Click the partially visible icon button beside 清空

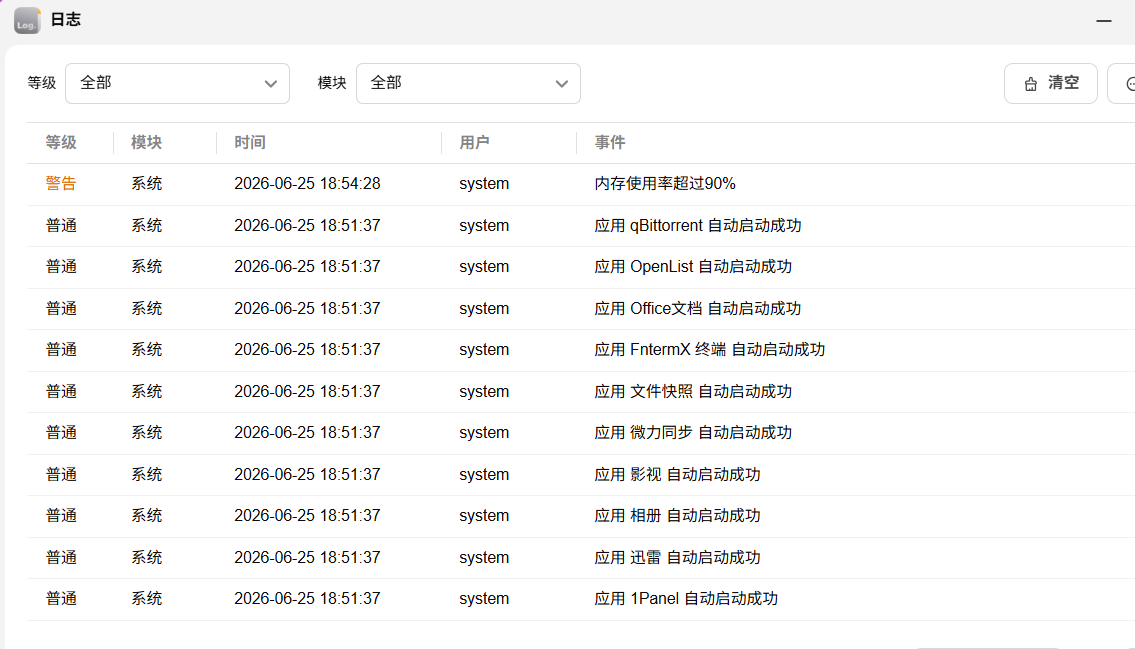pyautogui.click(x=1123, y=84)
